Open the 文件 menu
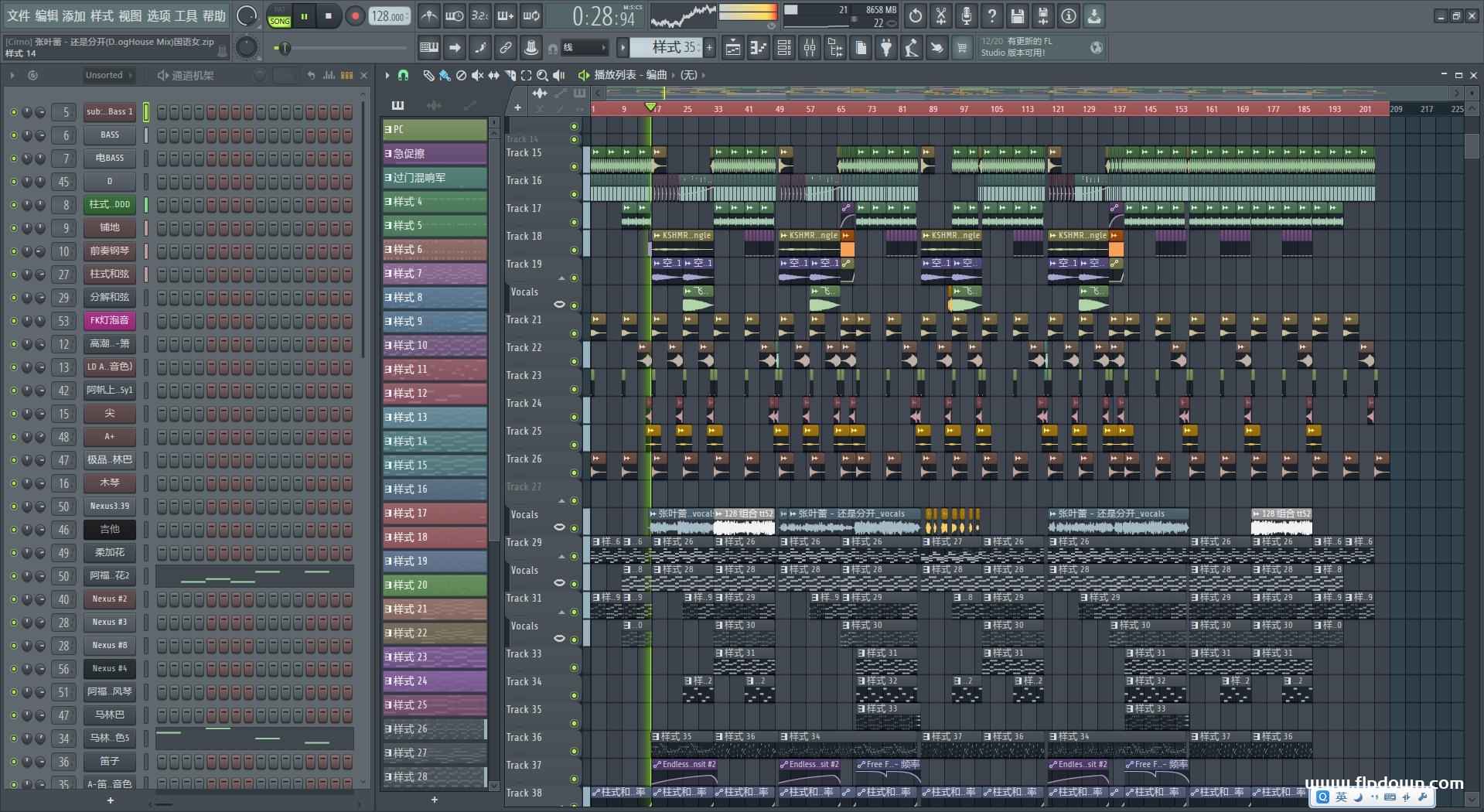Screen dimensions: 1484x812 tap(19, 15)
